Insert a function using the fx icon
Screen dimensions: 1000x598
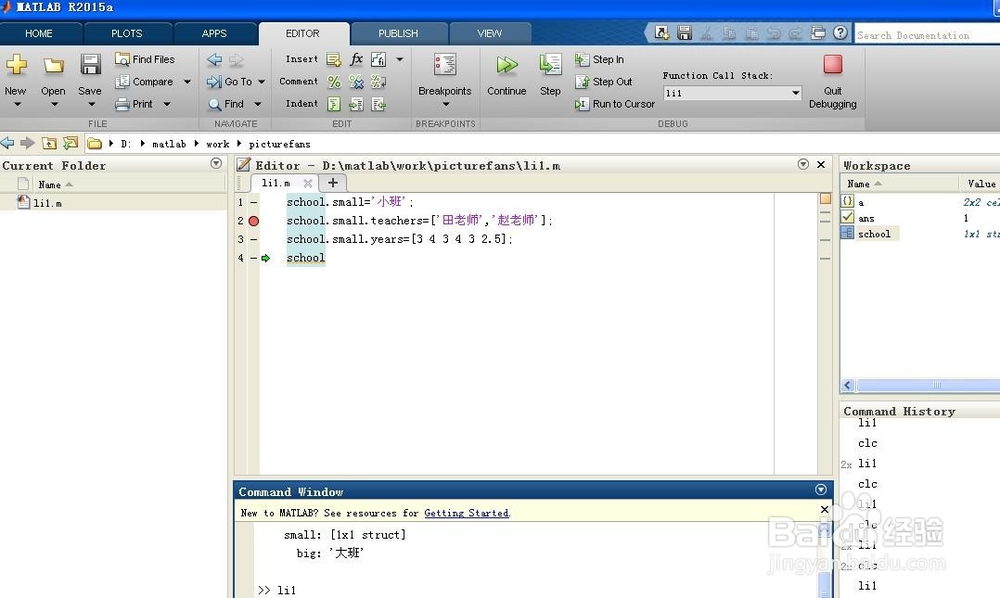356,60
